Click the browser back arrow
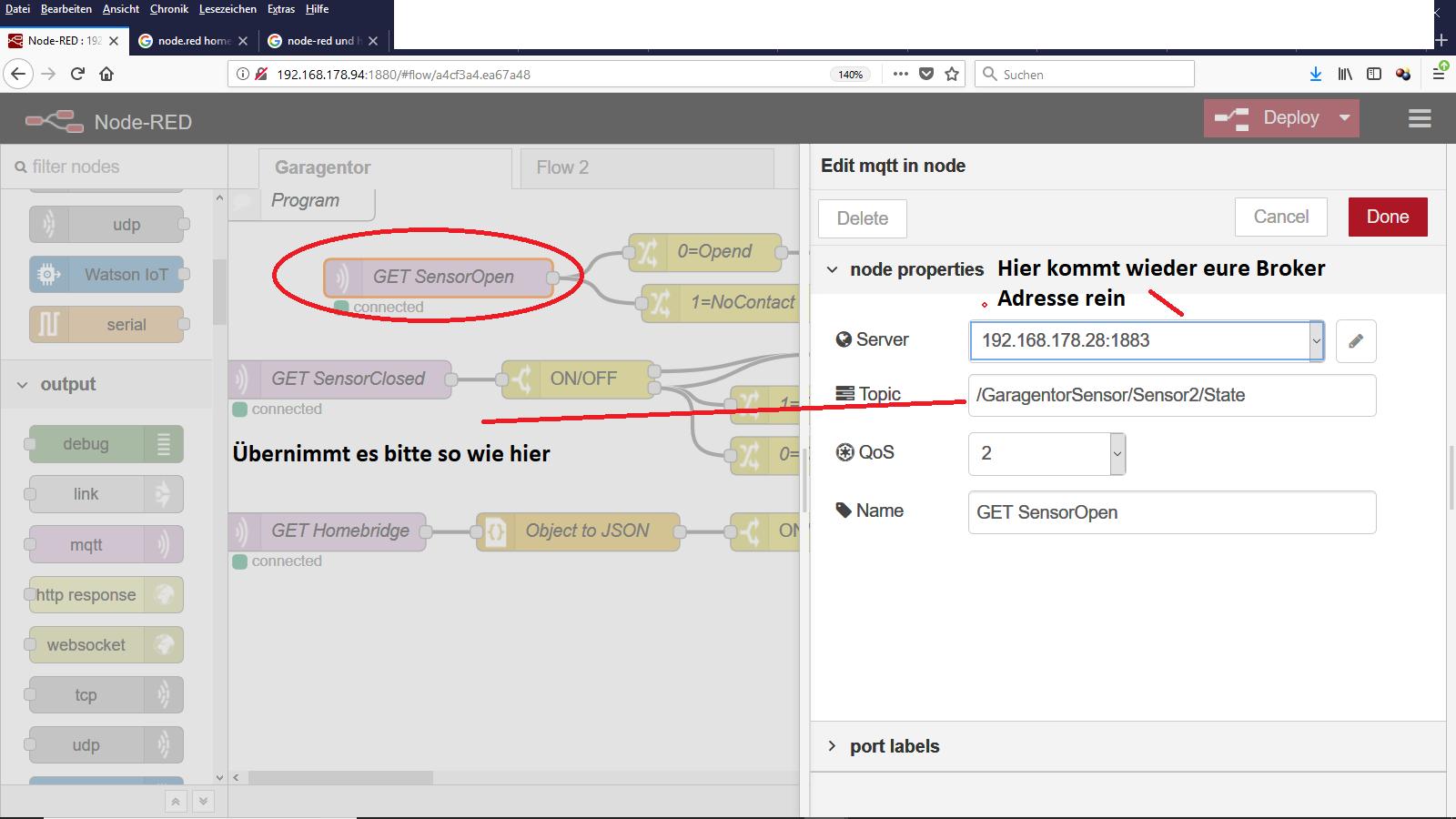1456x819 pixels. (18, 75)
